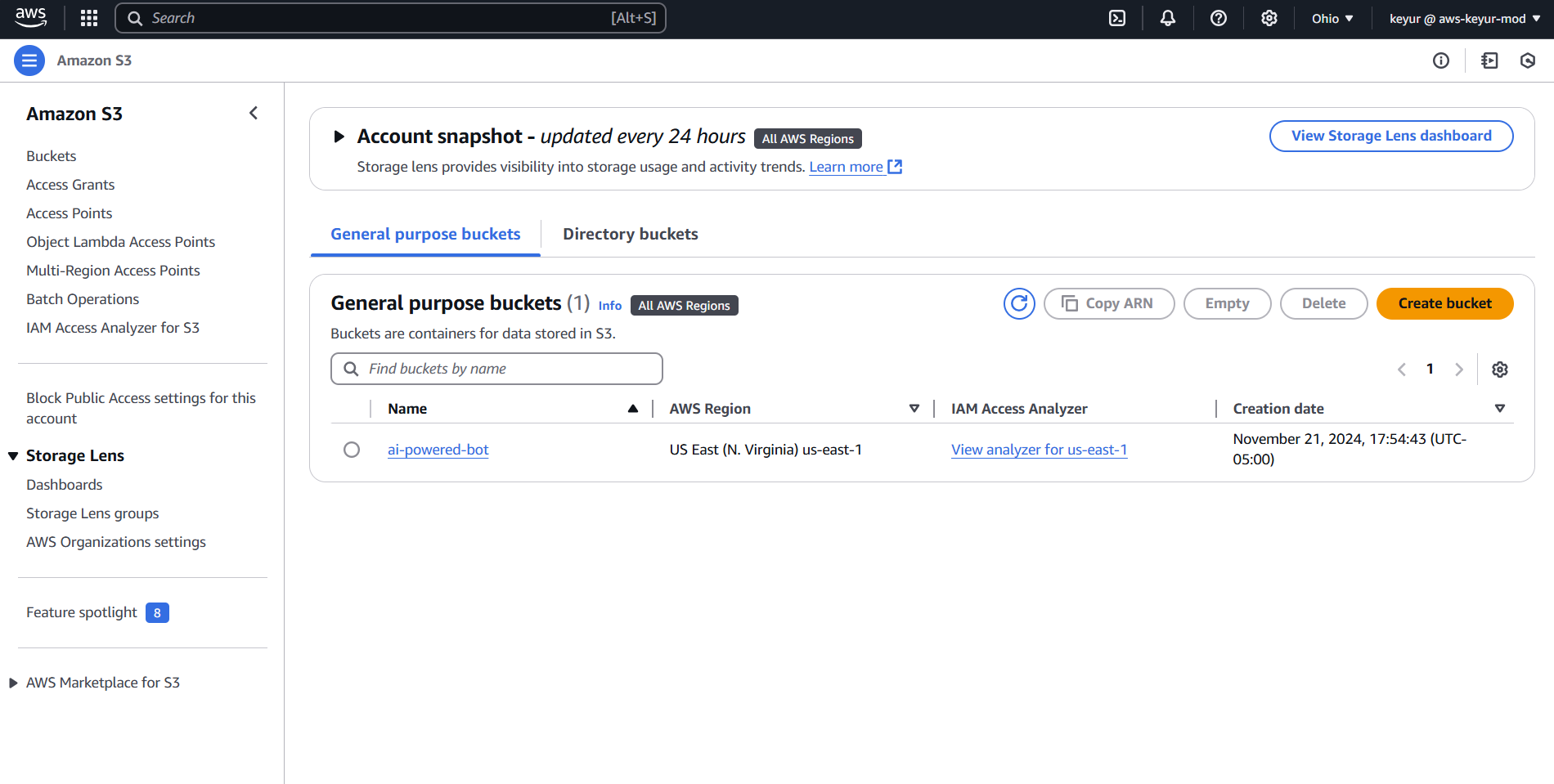The width and height of the screenshot is (1554, 784).
Task: Go to next page of buckets
Action: 1459,370
